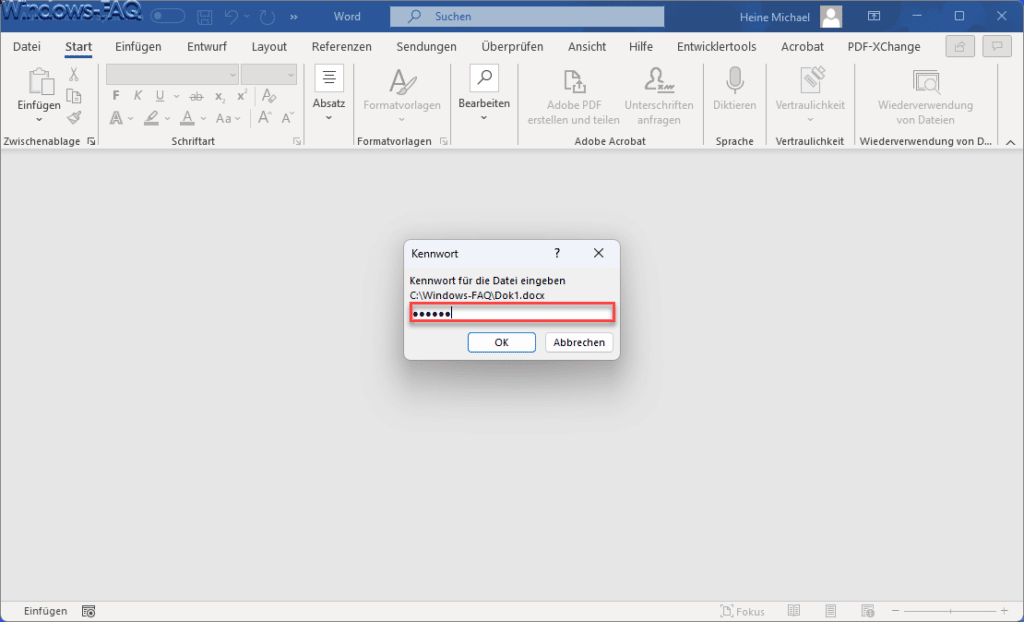Screen dimensions: 1024x622
Task: Click the zoom slider in status bar
Action: tap(951, 612)
